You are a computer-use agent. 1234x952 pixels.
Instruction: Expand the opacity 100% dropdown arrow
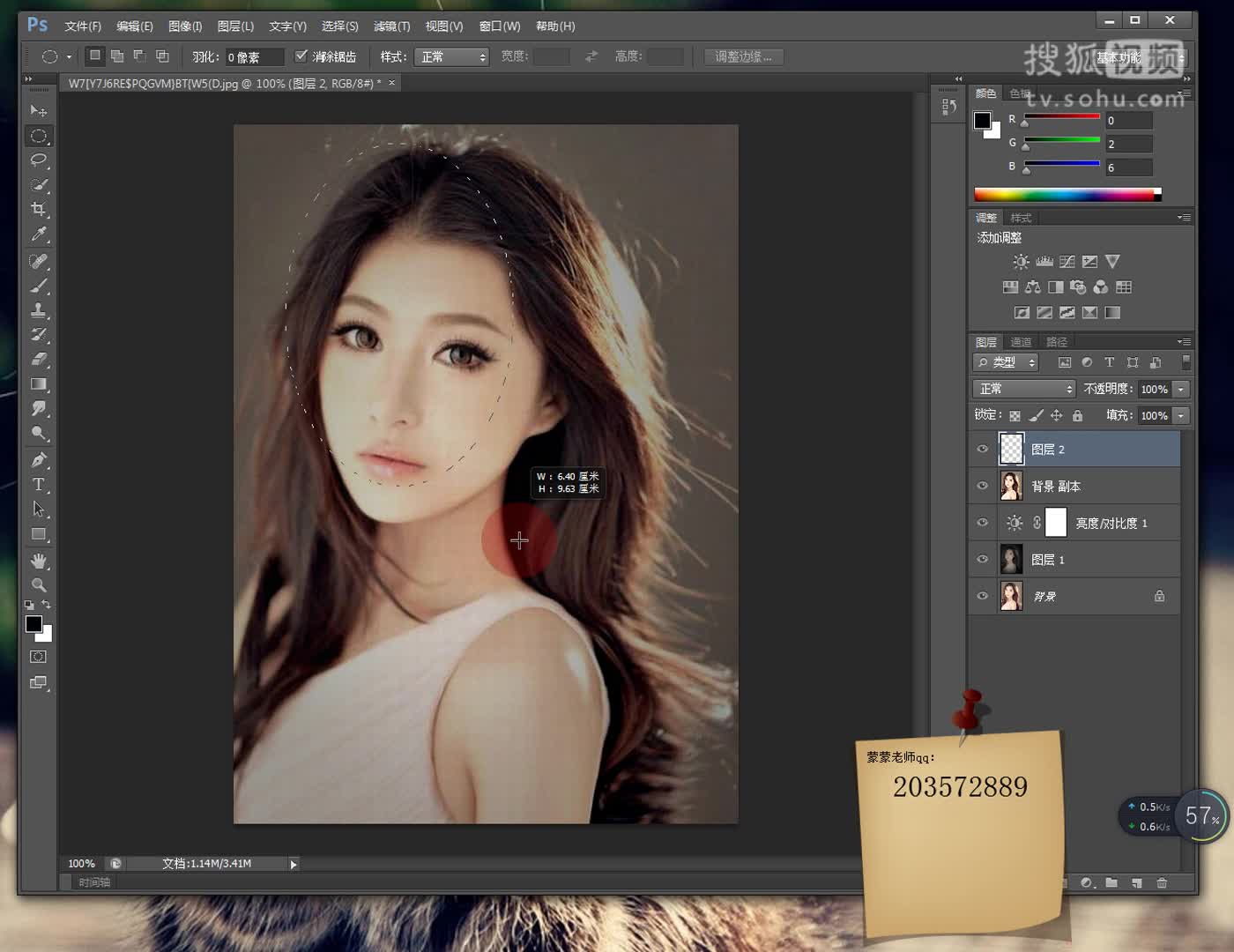(x=1181, y=389)
